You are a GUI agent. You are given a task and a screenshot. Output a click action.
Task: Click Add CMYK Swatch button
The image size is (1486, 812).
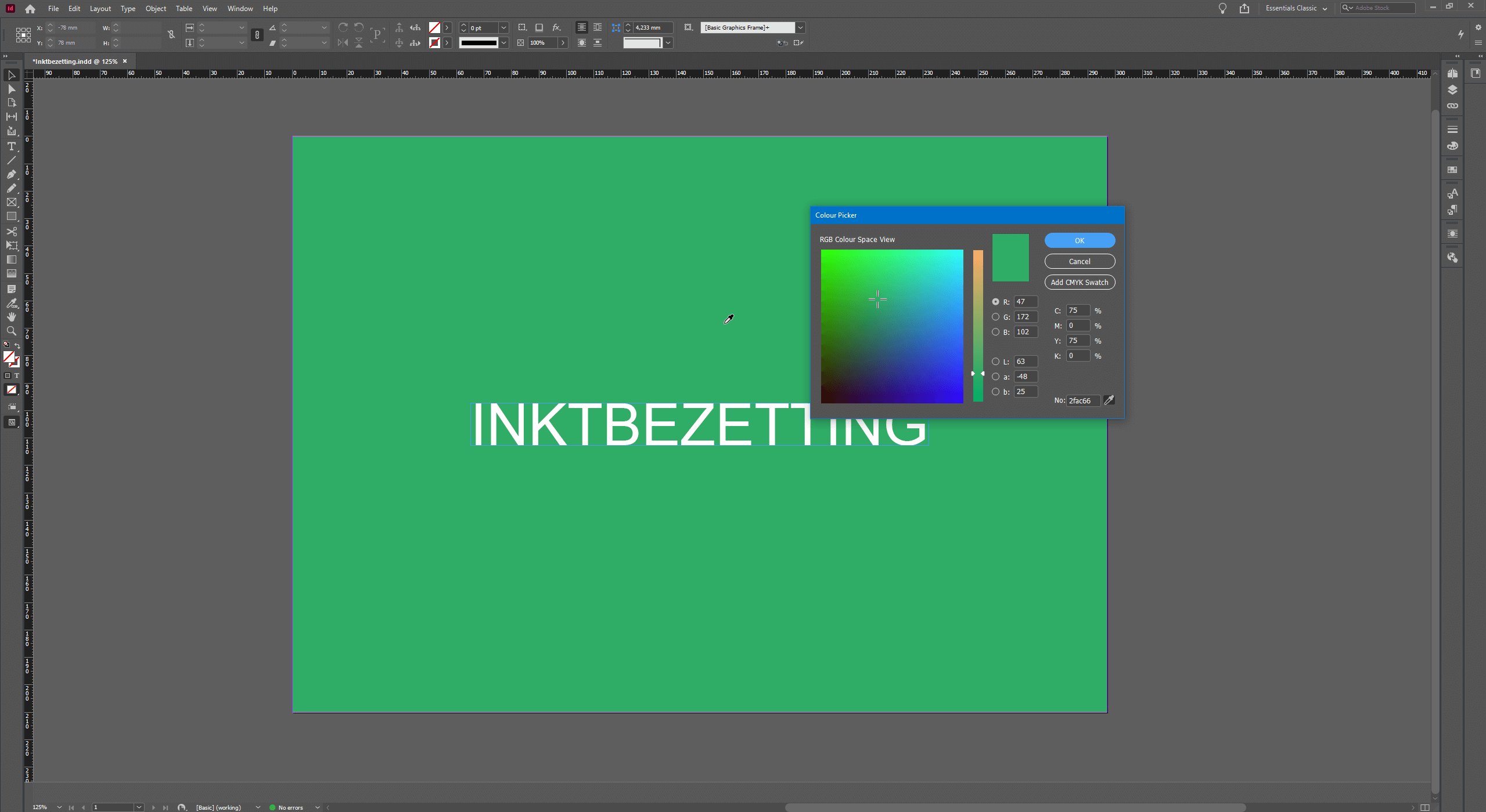click(x=1080, y=282)
